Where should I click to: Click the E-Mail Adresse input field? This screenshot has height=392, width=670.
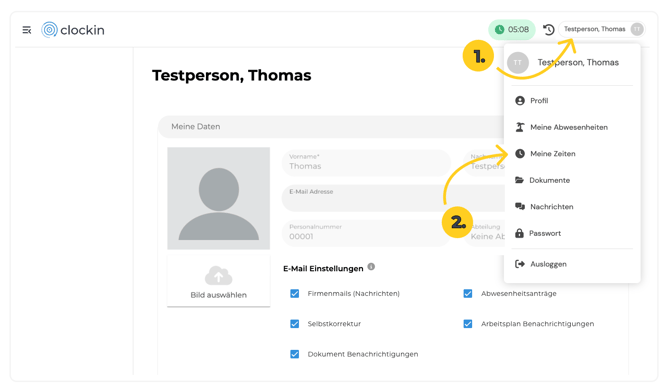(393, 198)
